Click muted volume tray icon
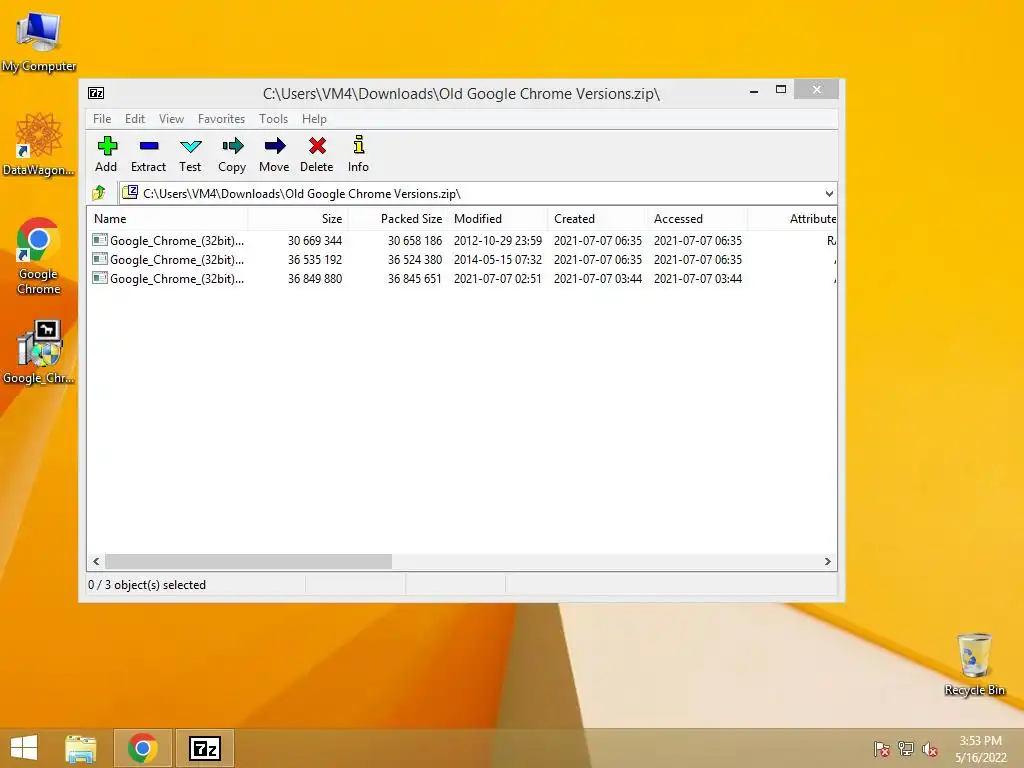The height and width of the screenshot is (768, 1024). [930, 749]
